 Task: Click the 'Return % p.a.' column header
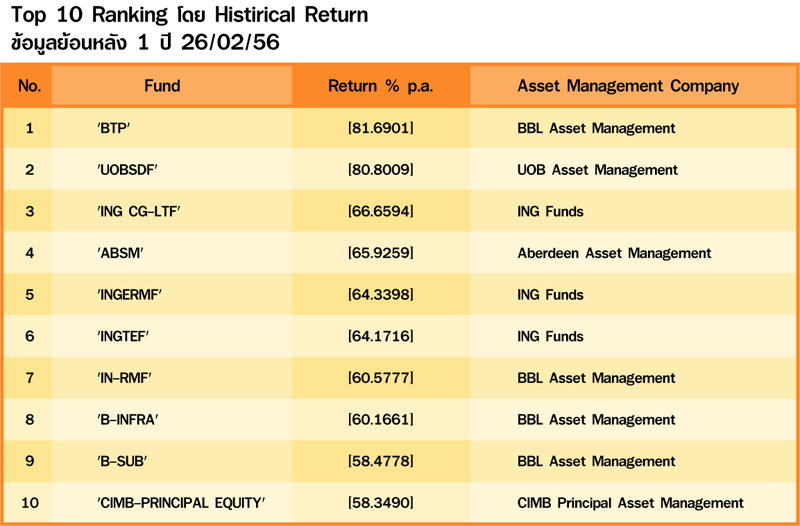[x=380, y=86]
